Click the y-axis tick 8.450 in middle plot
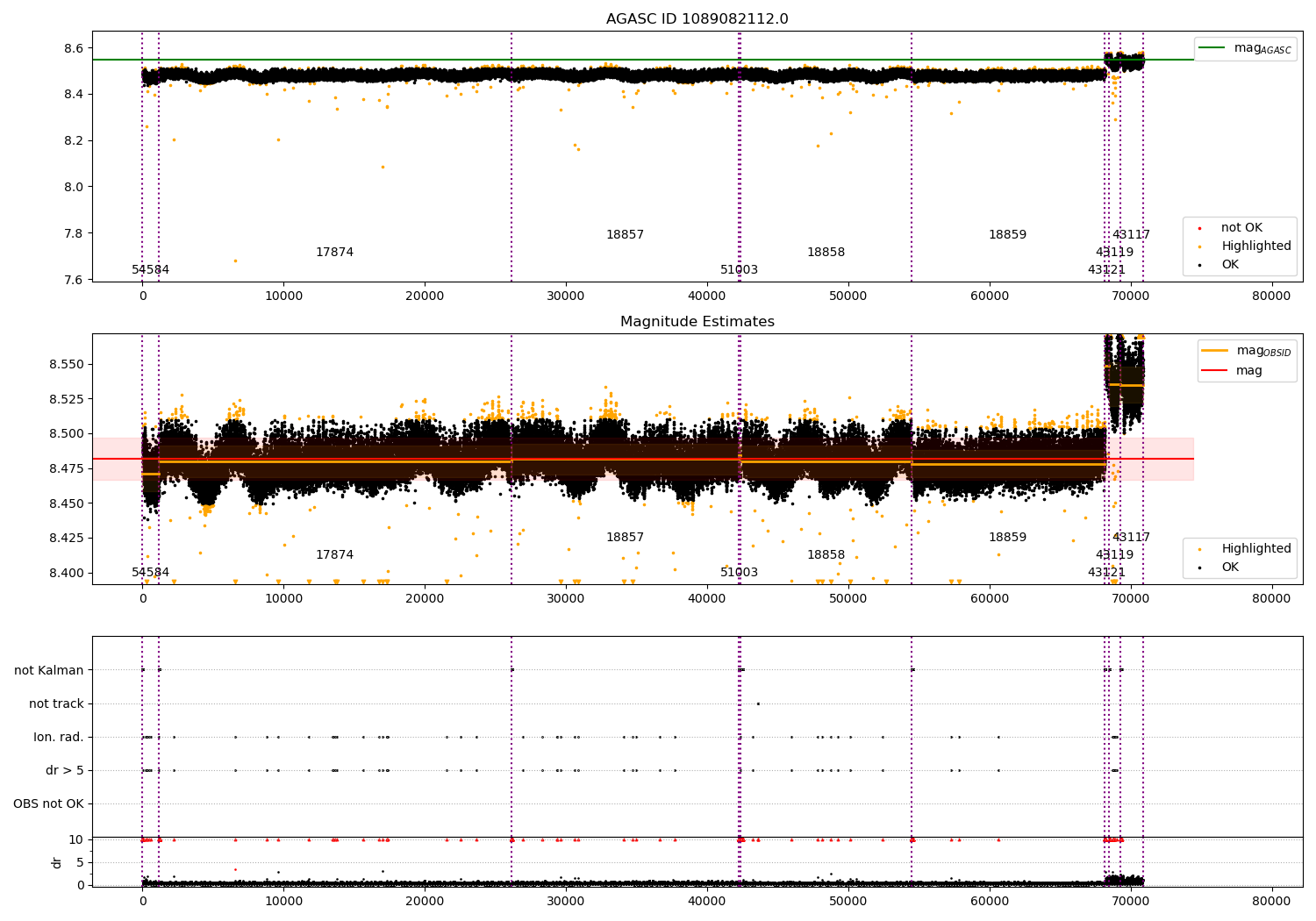Viewport: 1316px width, 921px height. [x=67, y=503]
